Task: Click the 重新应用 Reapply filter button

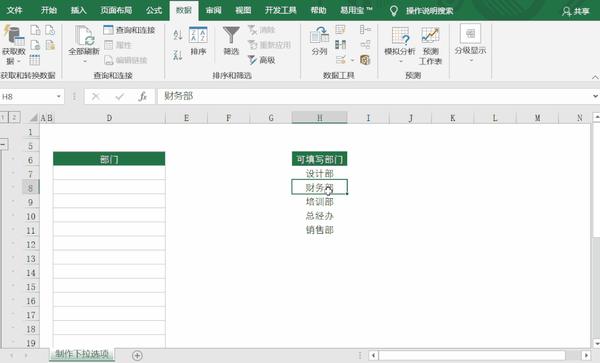Action: tap(269, 45)
